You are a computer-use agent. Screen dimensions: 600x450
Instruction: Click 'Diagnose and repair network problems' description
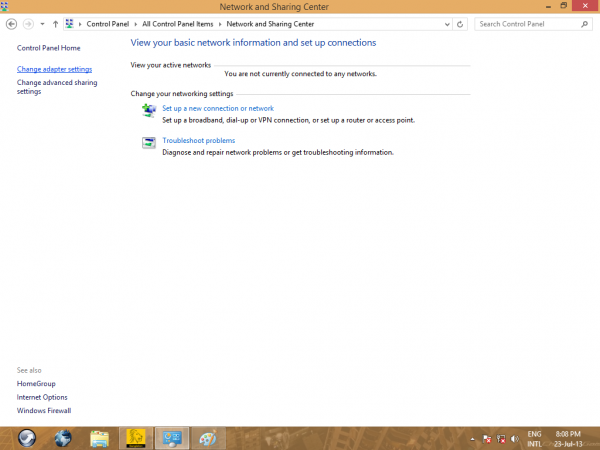click(278, 152)
